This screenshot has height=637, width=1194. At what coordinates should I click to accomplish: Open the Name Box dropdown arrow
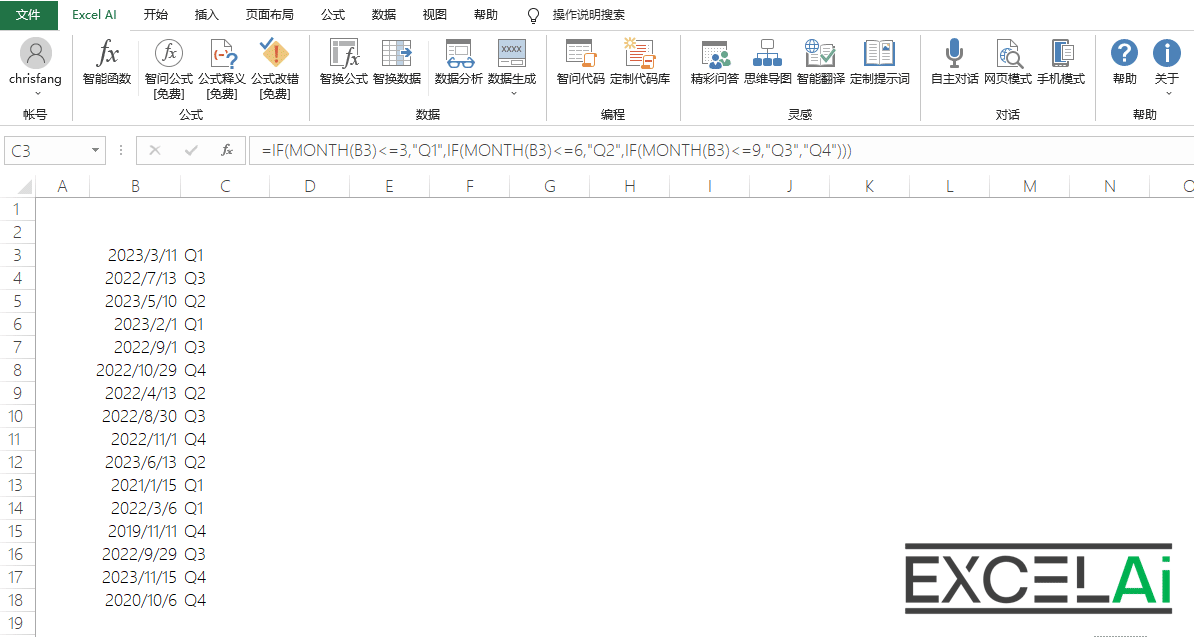click(96, 151)
